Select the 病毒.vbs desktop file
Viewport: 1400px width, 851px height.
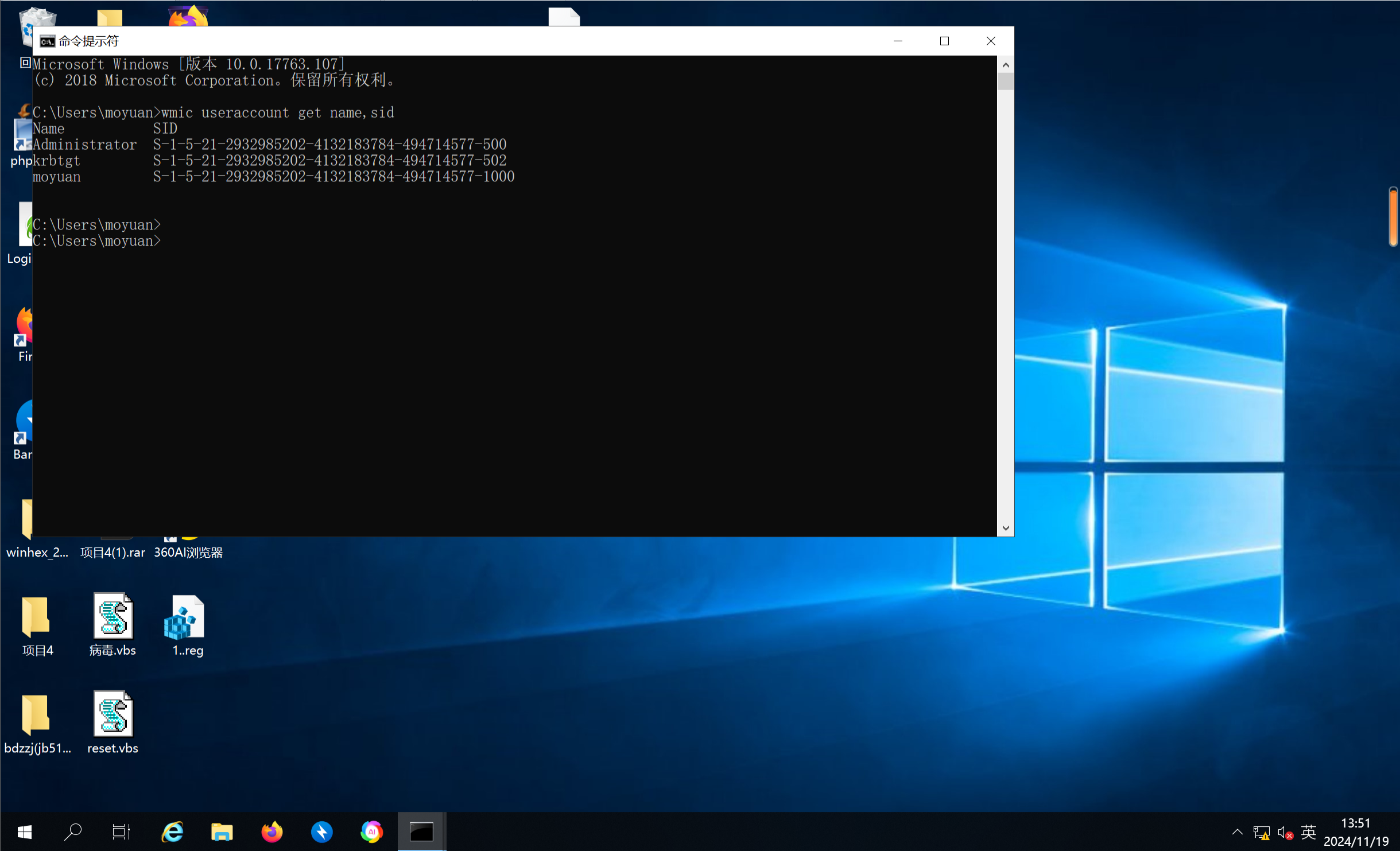[x=113, y=616]
